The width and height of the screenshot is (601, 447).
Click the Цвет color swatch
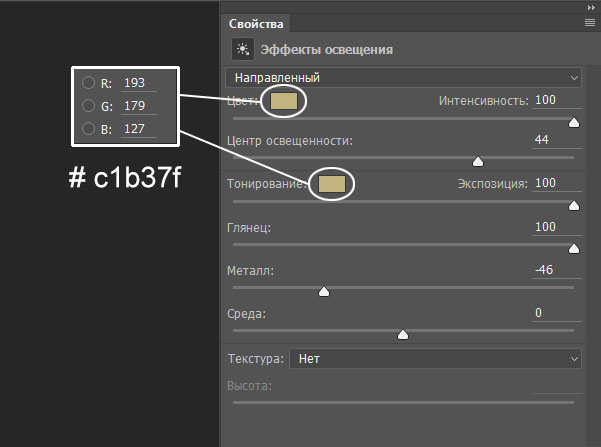284,100
